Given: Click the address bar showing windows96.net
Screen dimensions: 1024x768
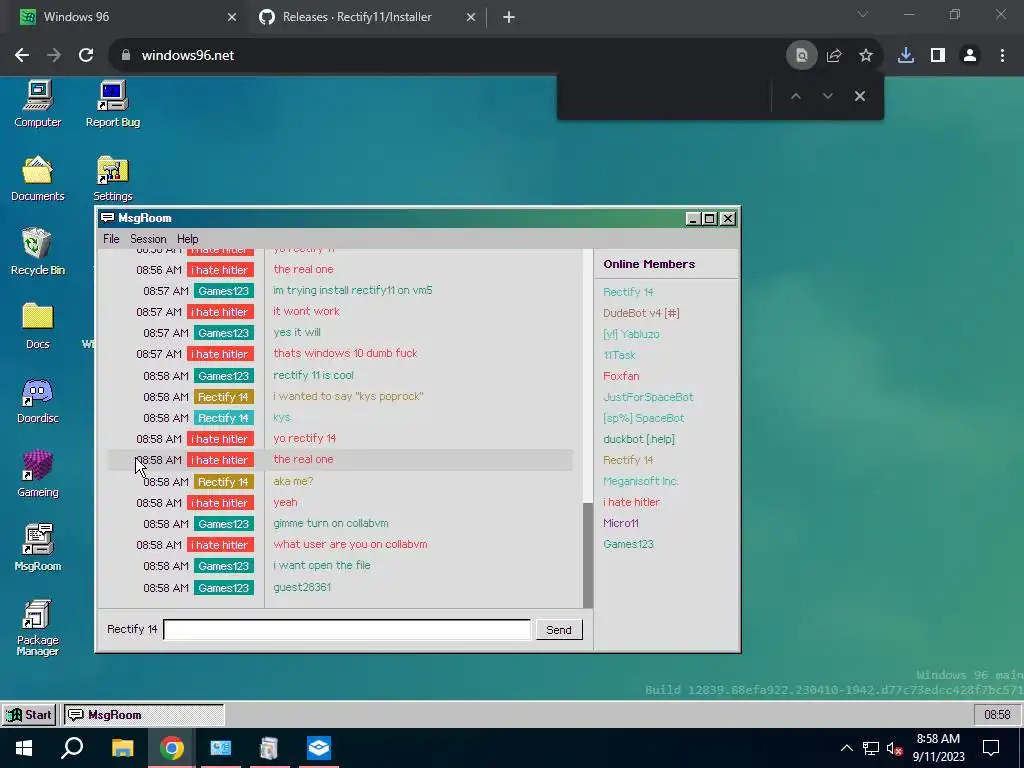Looking at the screenshot, I should [x=444, y=56].
